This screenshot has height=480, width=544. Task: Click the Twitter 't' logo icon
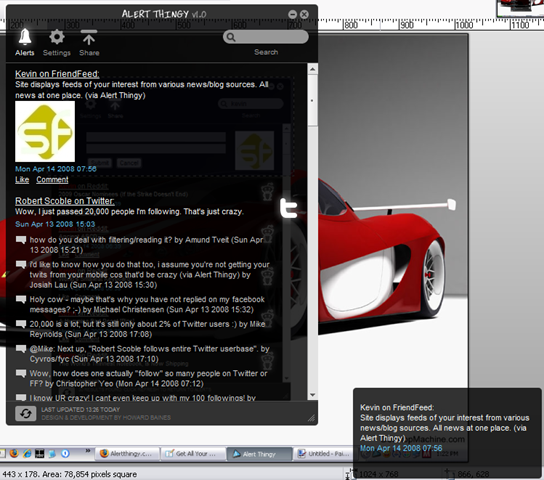click(289, 208)
